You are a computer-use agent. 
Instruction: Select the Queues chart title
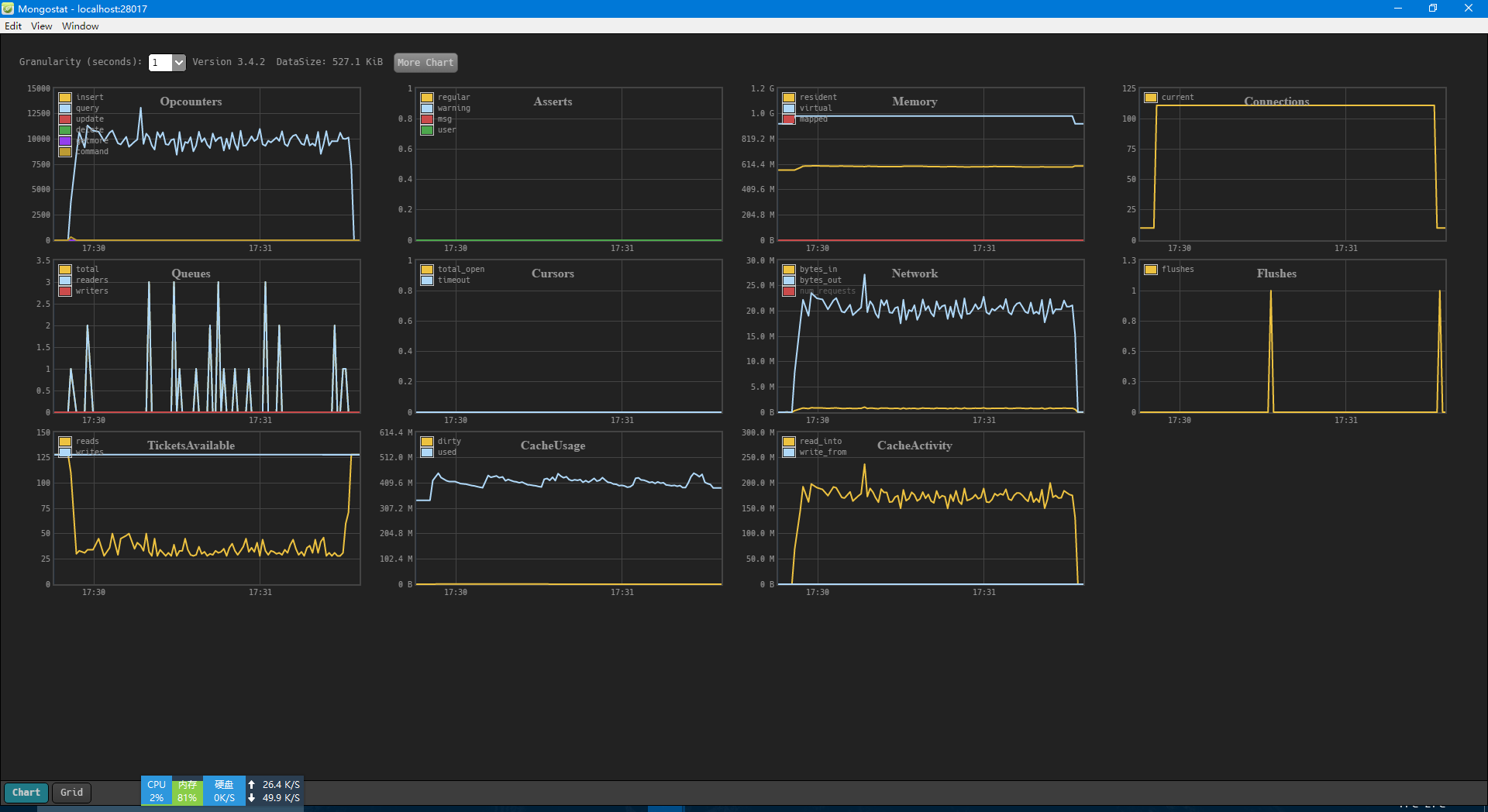191,274
